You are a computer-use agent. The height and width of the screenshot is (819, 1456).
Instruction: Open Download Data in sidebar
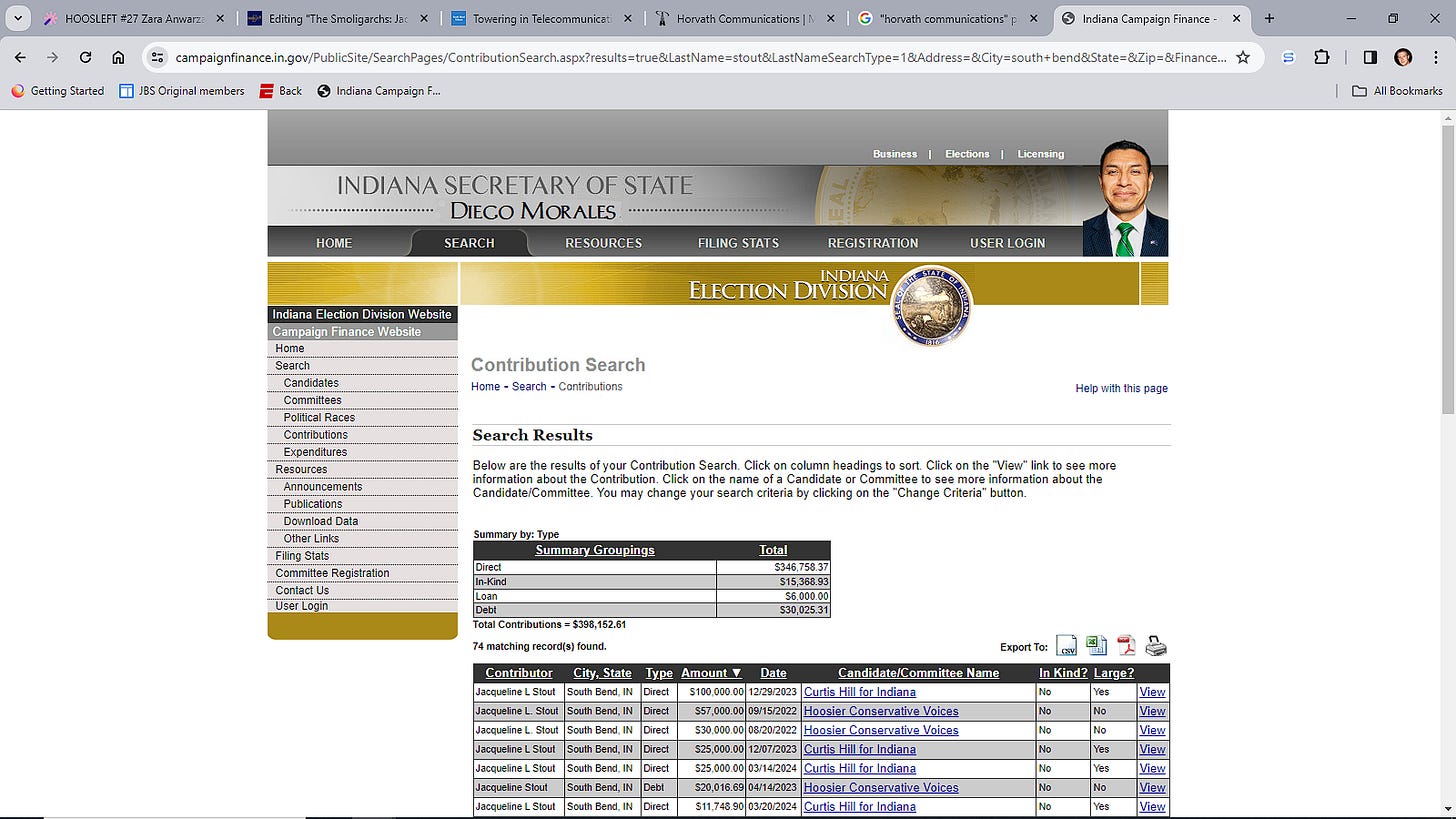click(x=320, y=521)
